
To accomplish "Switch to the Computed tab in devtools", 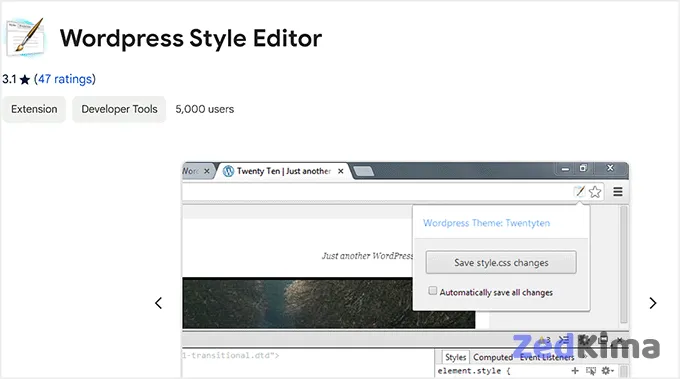I will (x=493, y=357).
